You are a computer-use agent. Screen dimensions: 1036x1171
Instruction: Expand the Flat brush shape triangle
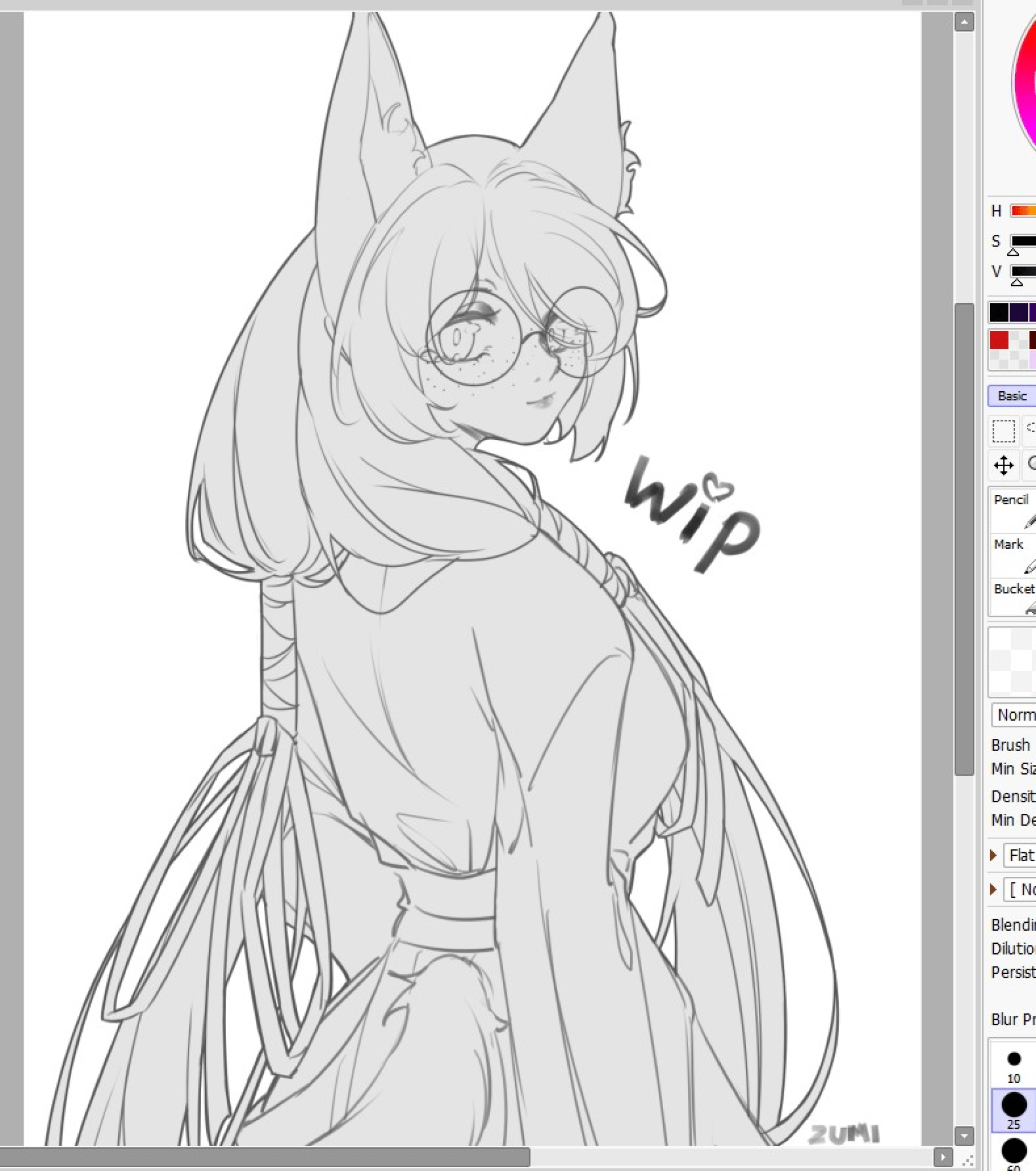click(993, 855)
